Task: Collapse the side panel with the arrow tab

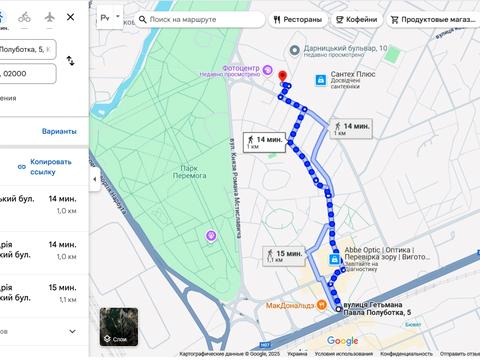Action: click(95, 179)
